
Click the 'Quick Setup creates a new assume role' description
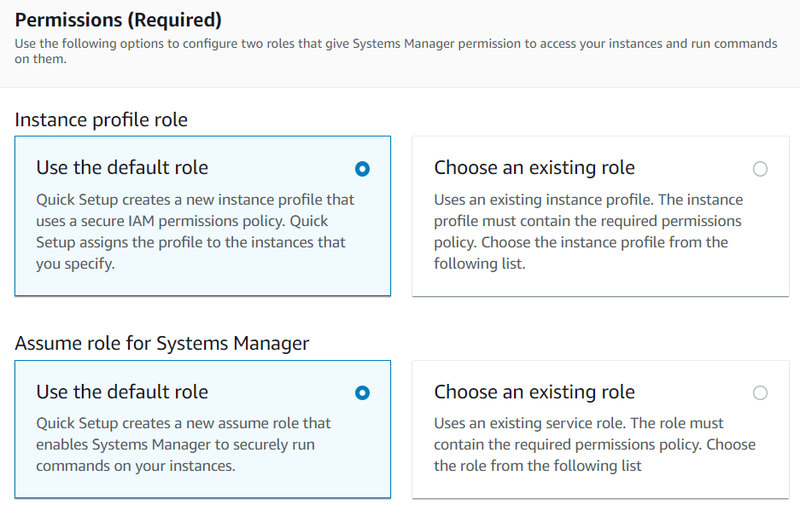pos(184,444)
